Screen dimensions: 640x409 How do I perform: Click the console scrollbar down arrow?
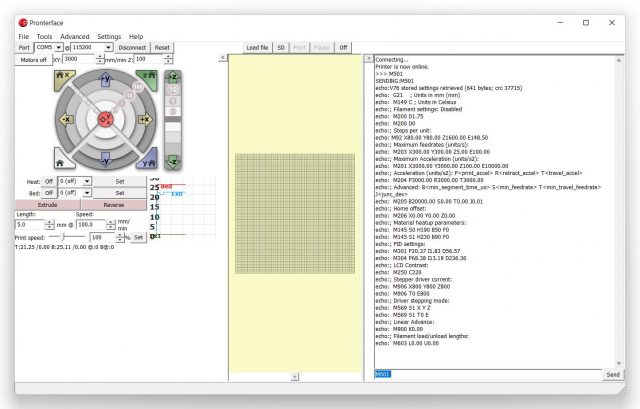tap(619, 363)
